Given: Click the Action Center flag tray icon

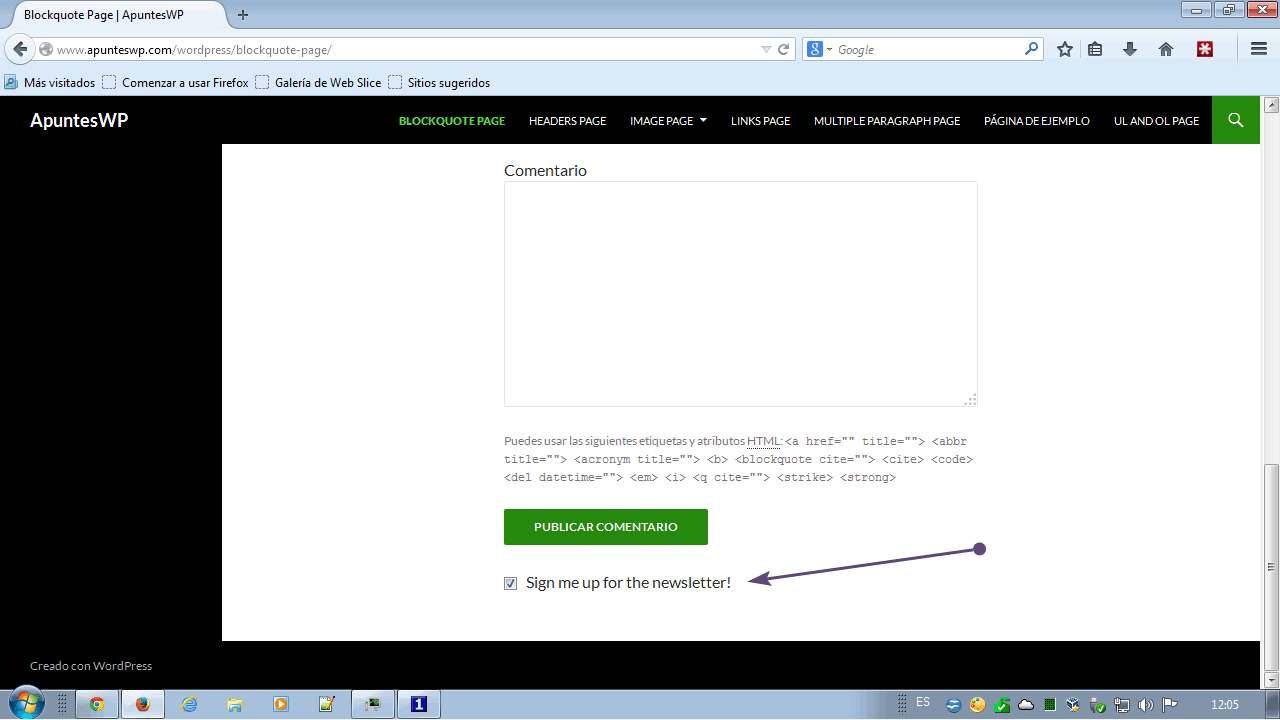Looking at the screenshot, I should pos(1169,704).
